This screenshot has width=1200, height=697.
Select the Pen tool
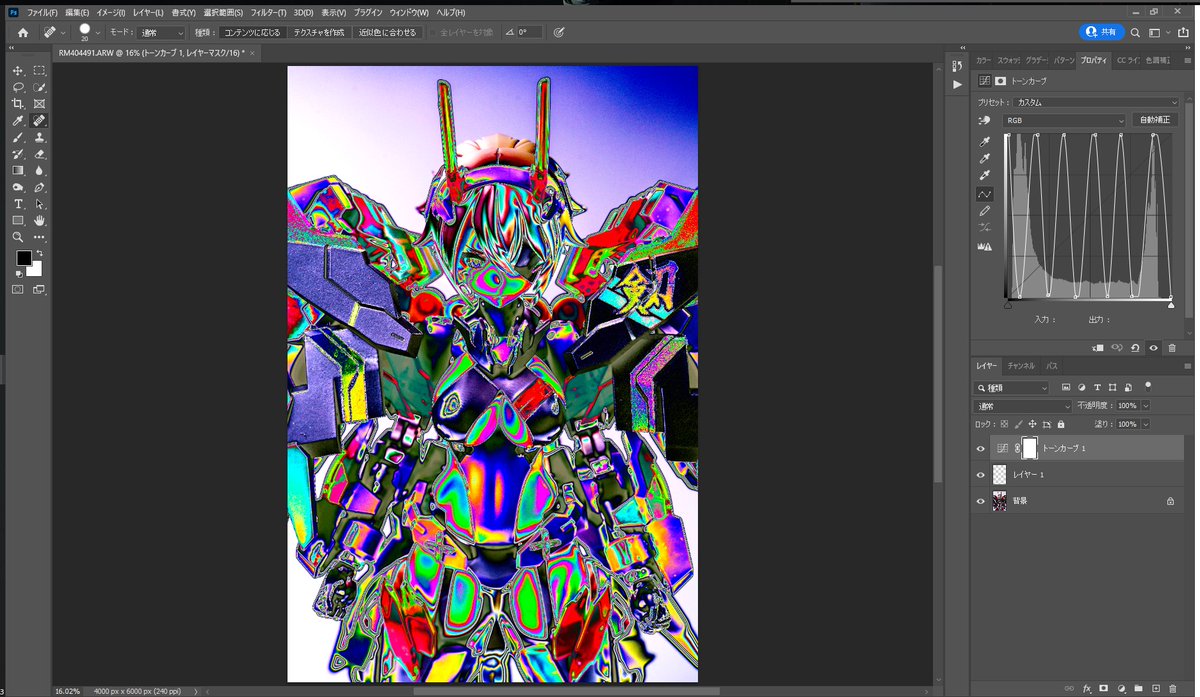click(x=39, y=187)
